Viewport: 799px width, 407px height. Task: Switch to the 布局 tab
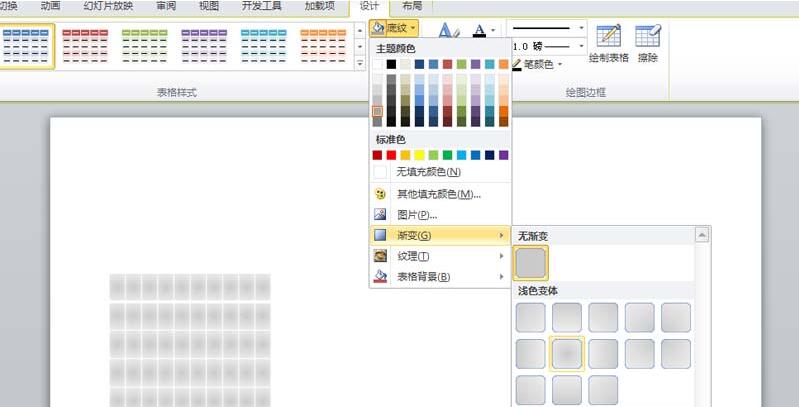(x=412, y=6)
